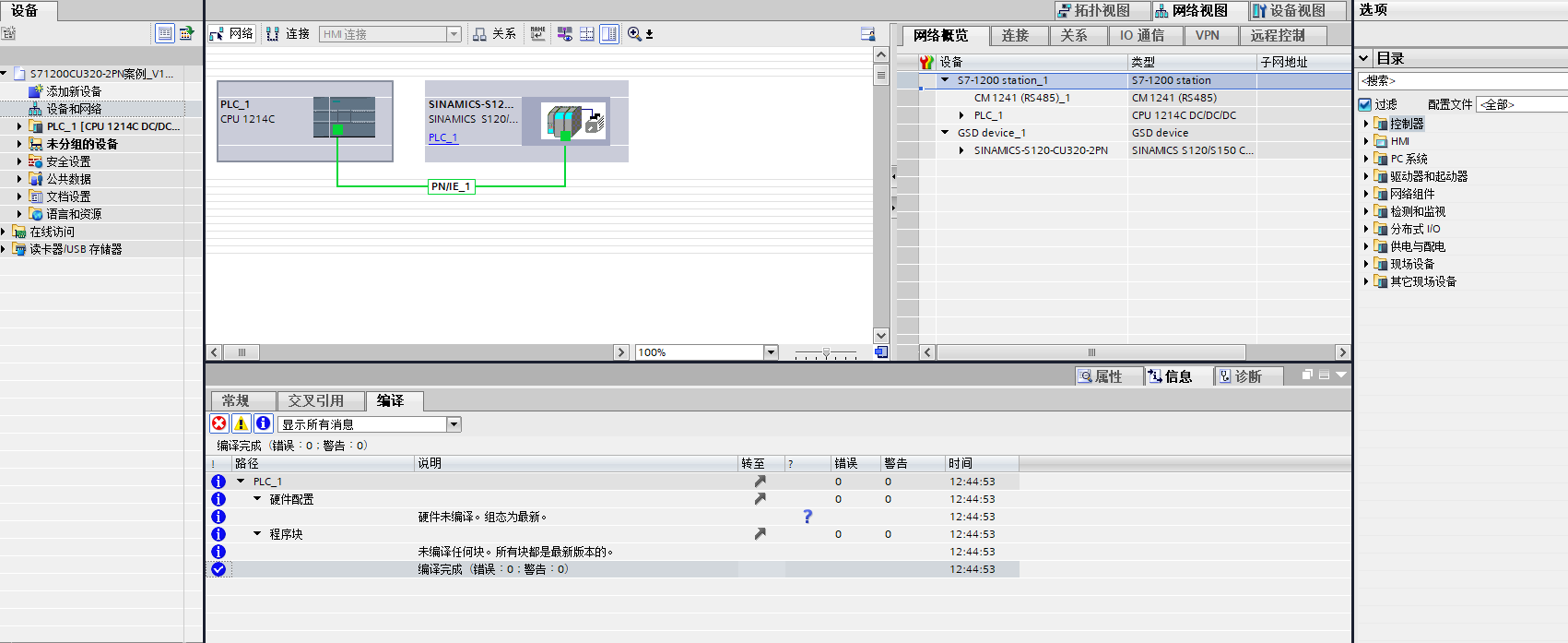Expand the 控制器 (Controllers) catalog folder
Image resolution: width=1568 pixels, height=643 pixels.
point(1366,124)
